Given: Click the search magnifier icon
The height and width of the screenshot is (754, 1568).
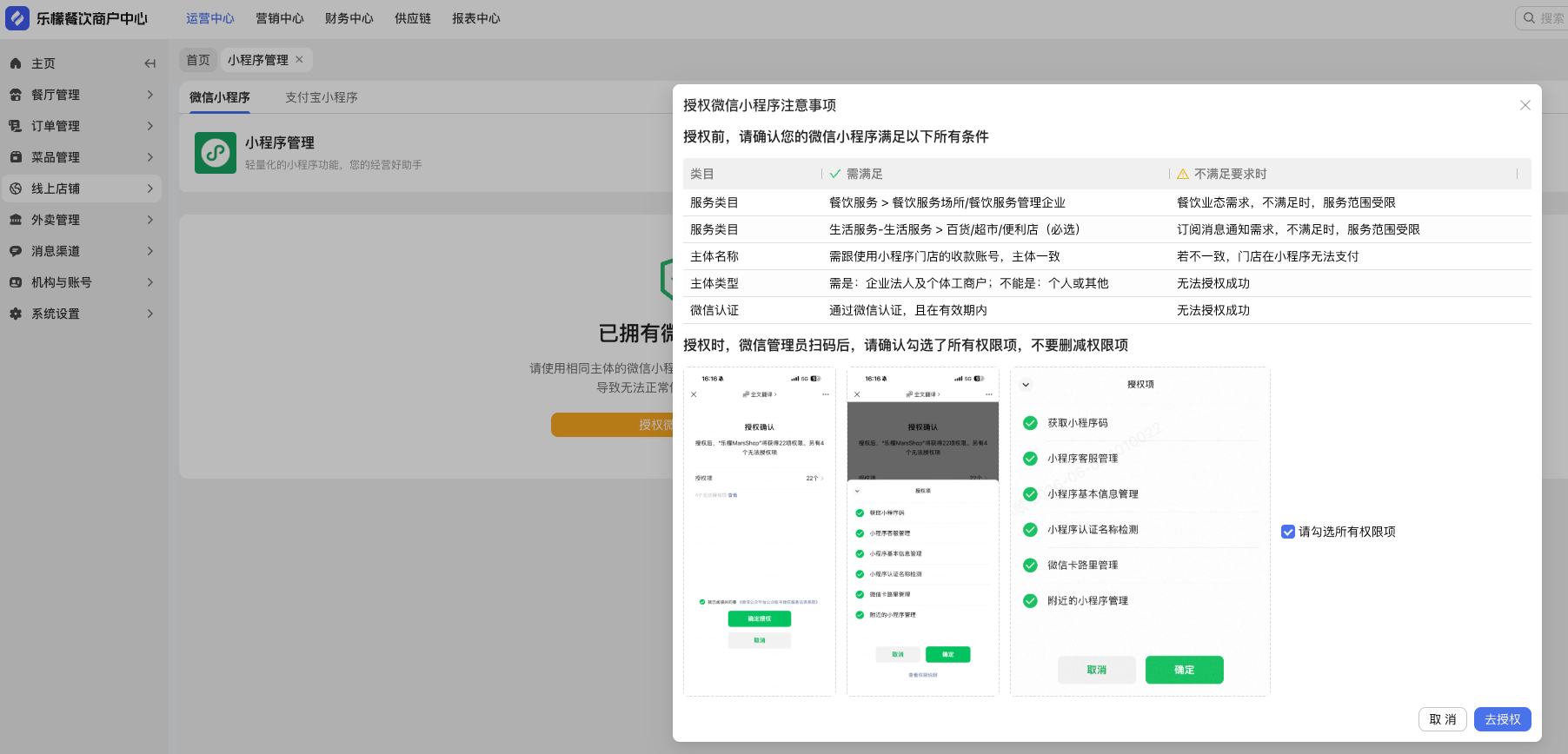Looking at the screenshot, I should click(1530, 18).
